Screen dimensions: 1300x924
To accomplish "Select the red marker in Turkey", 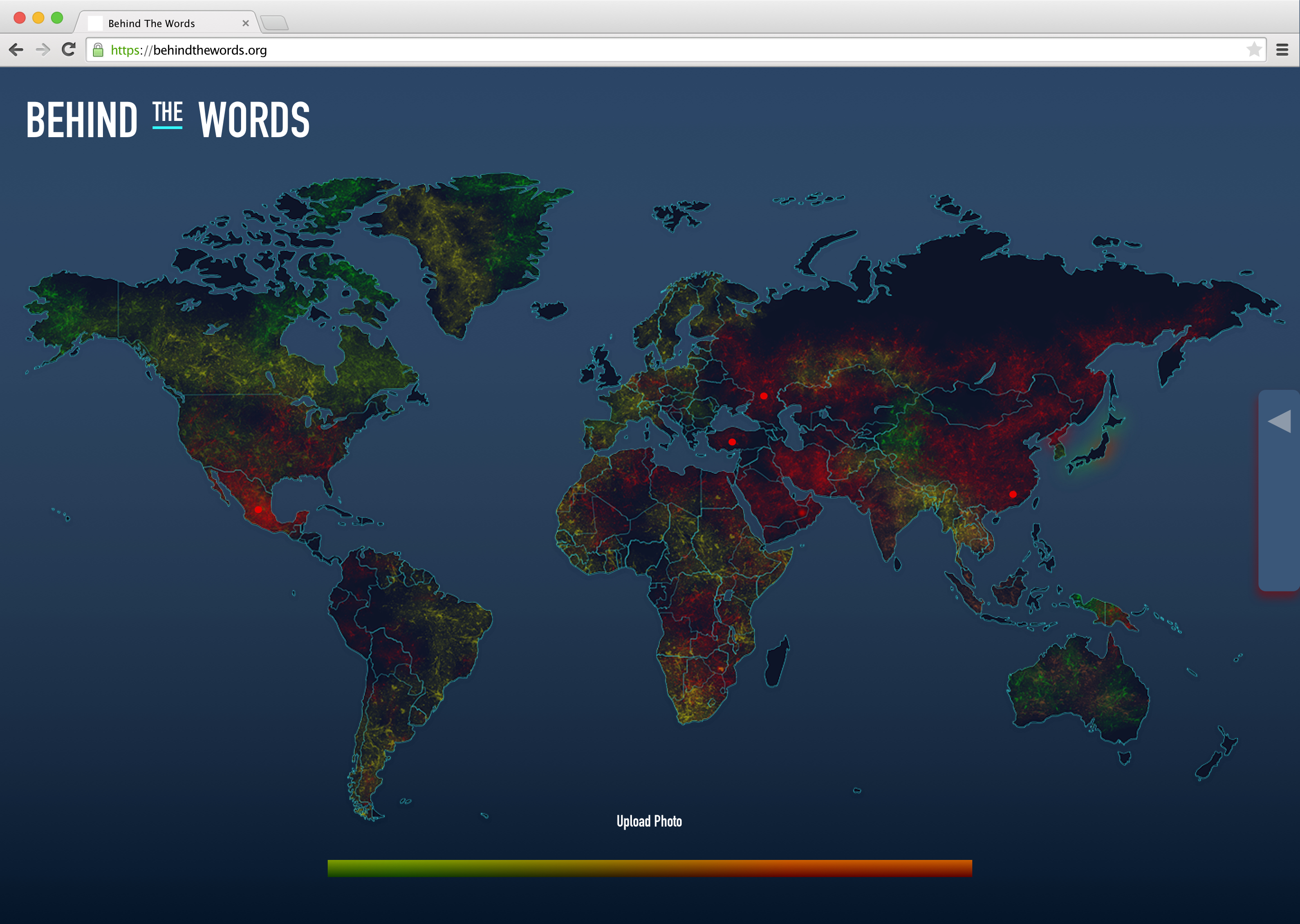I will coord(732,442).
